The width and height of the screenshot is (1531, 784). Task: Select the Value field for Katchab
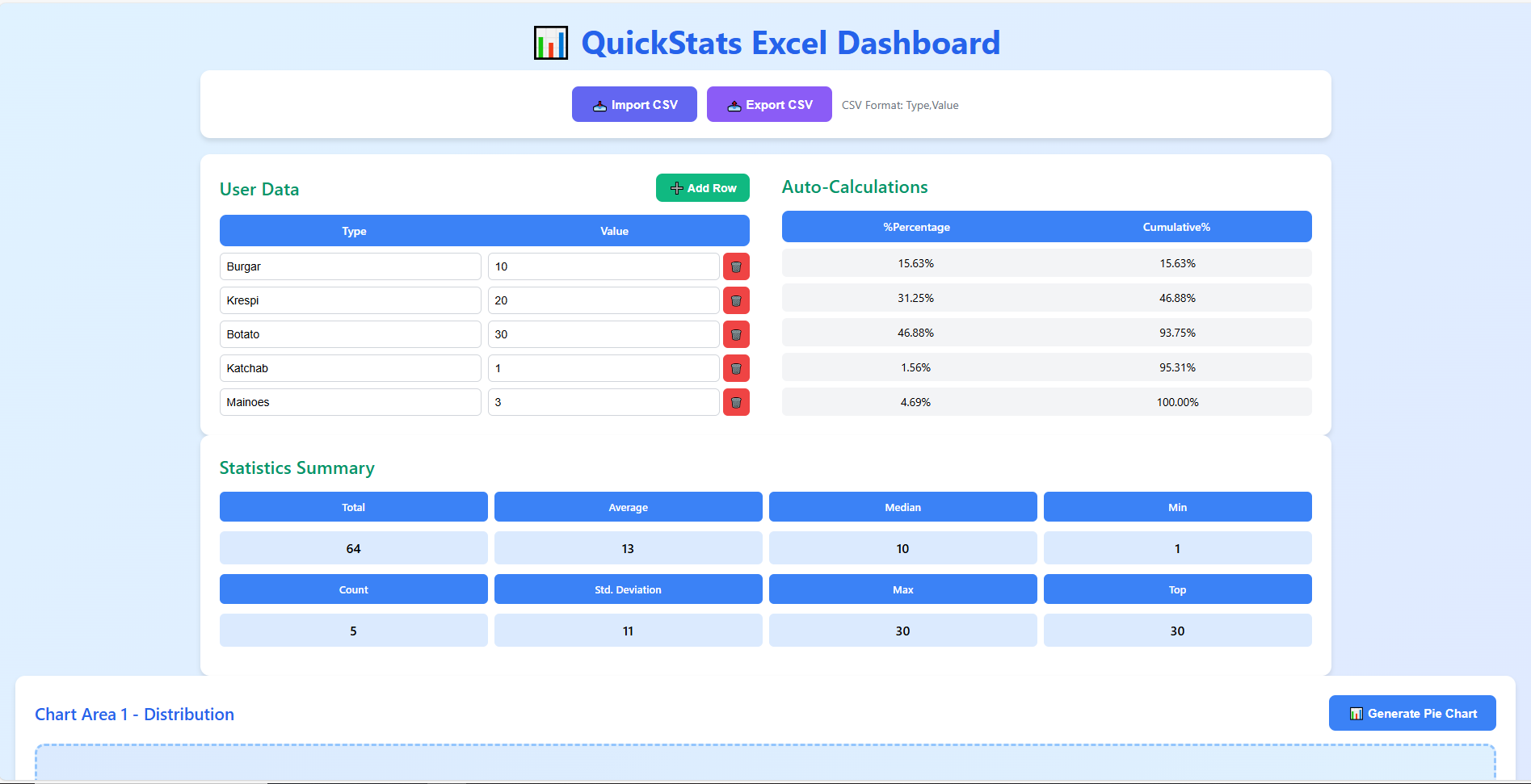pyautogui.click(x=603, y=367)
